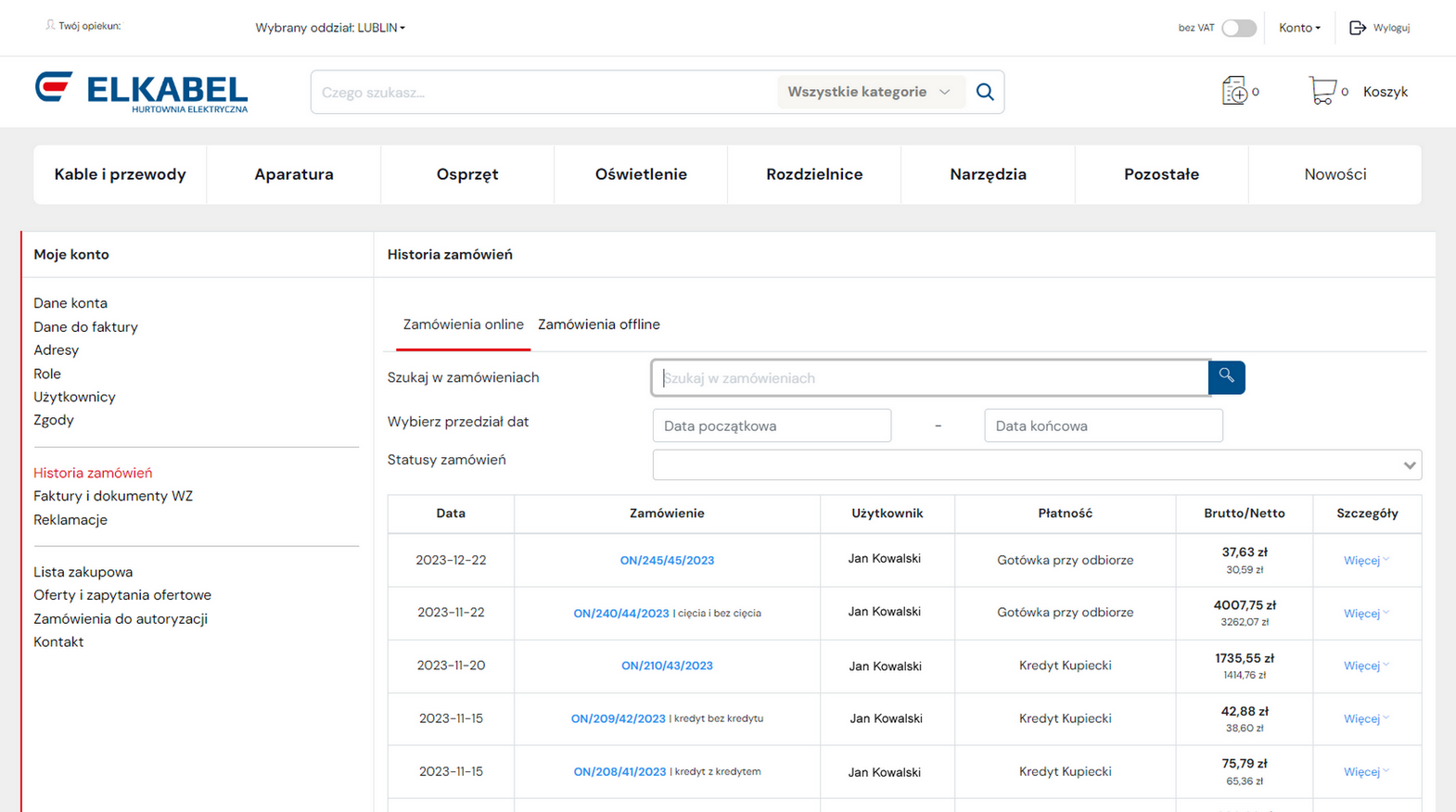This screenshot has height=812, width=1456.
Task: Click the blue order search button
Action: pyautogui.click(x=1226, y=377)
